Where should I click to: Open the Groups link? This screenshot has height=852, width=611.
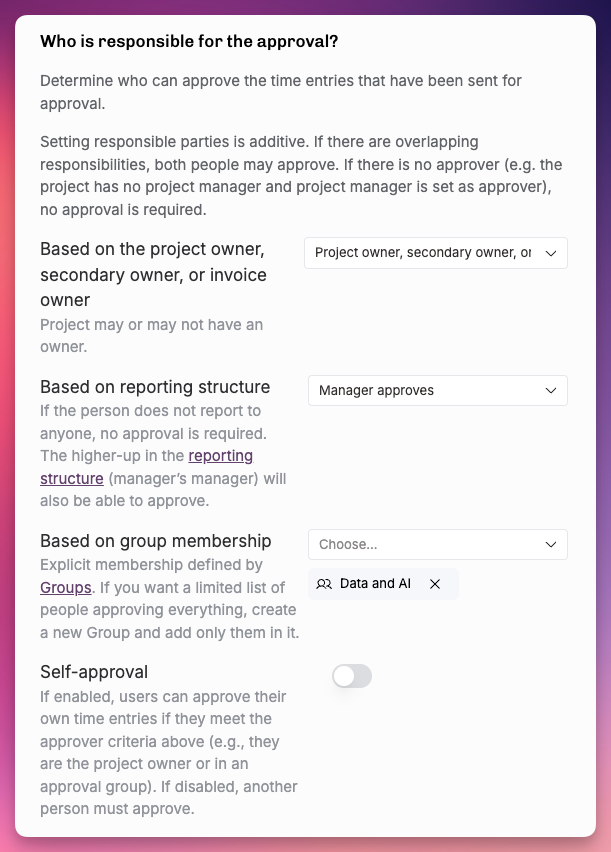66,588
